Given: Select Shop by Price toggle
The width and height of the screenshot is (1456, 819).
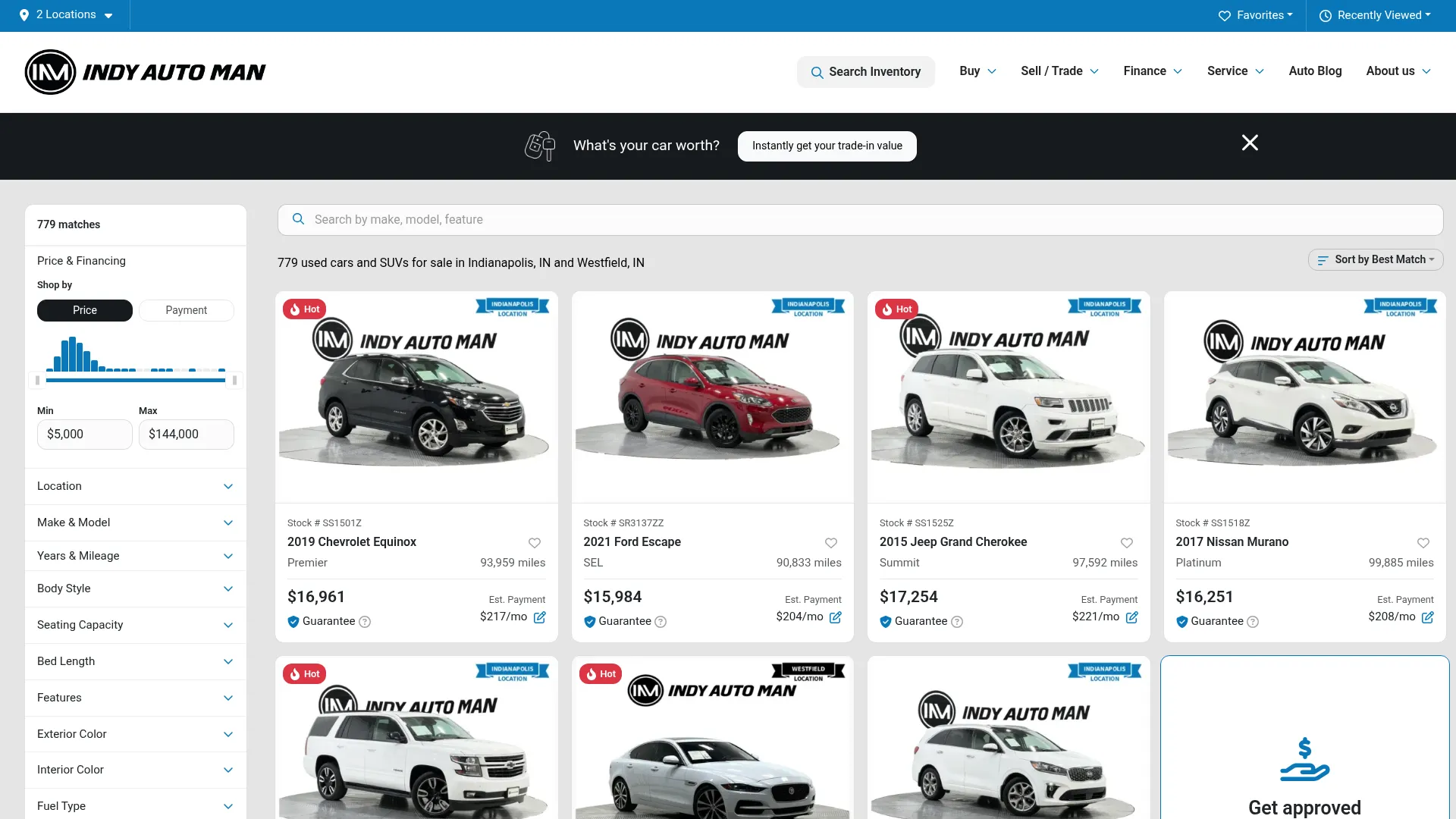Looking at the screenshot, I should point(85,310).
